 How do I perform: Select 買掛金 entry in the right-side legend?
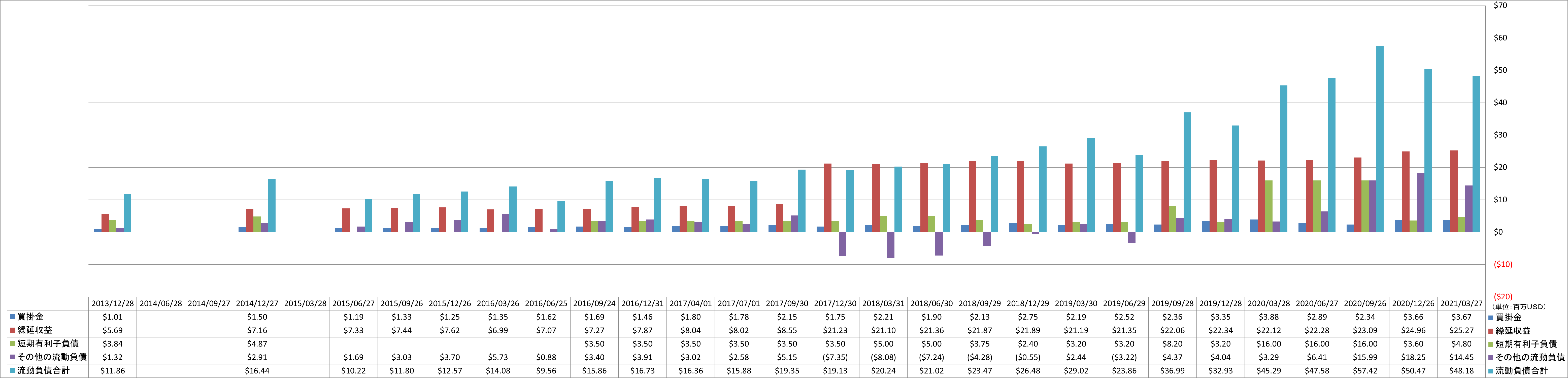pyautogui.click(x=1505, y=318)
